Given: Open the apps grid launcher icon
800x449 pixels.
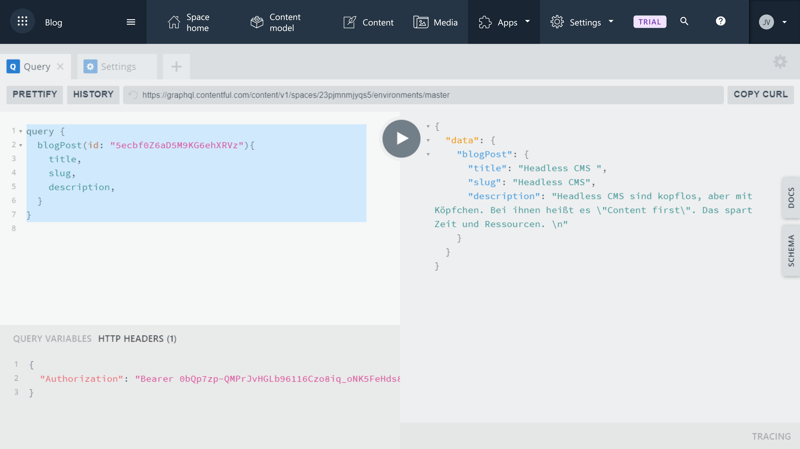Looking at the screenshot, I should click(22, 21).
